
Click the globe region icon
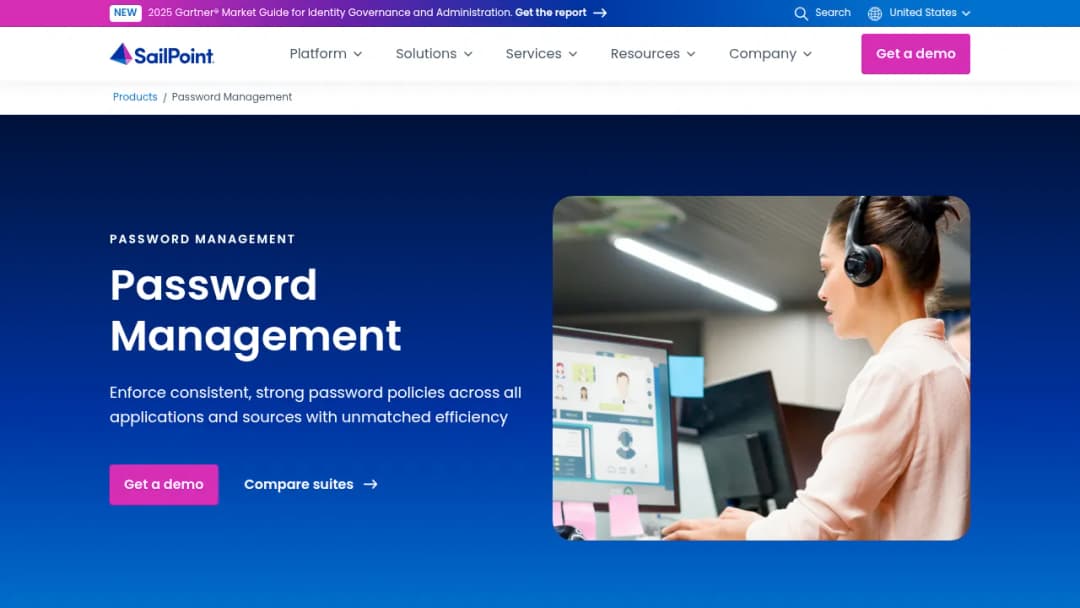coord(875,13)
